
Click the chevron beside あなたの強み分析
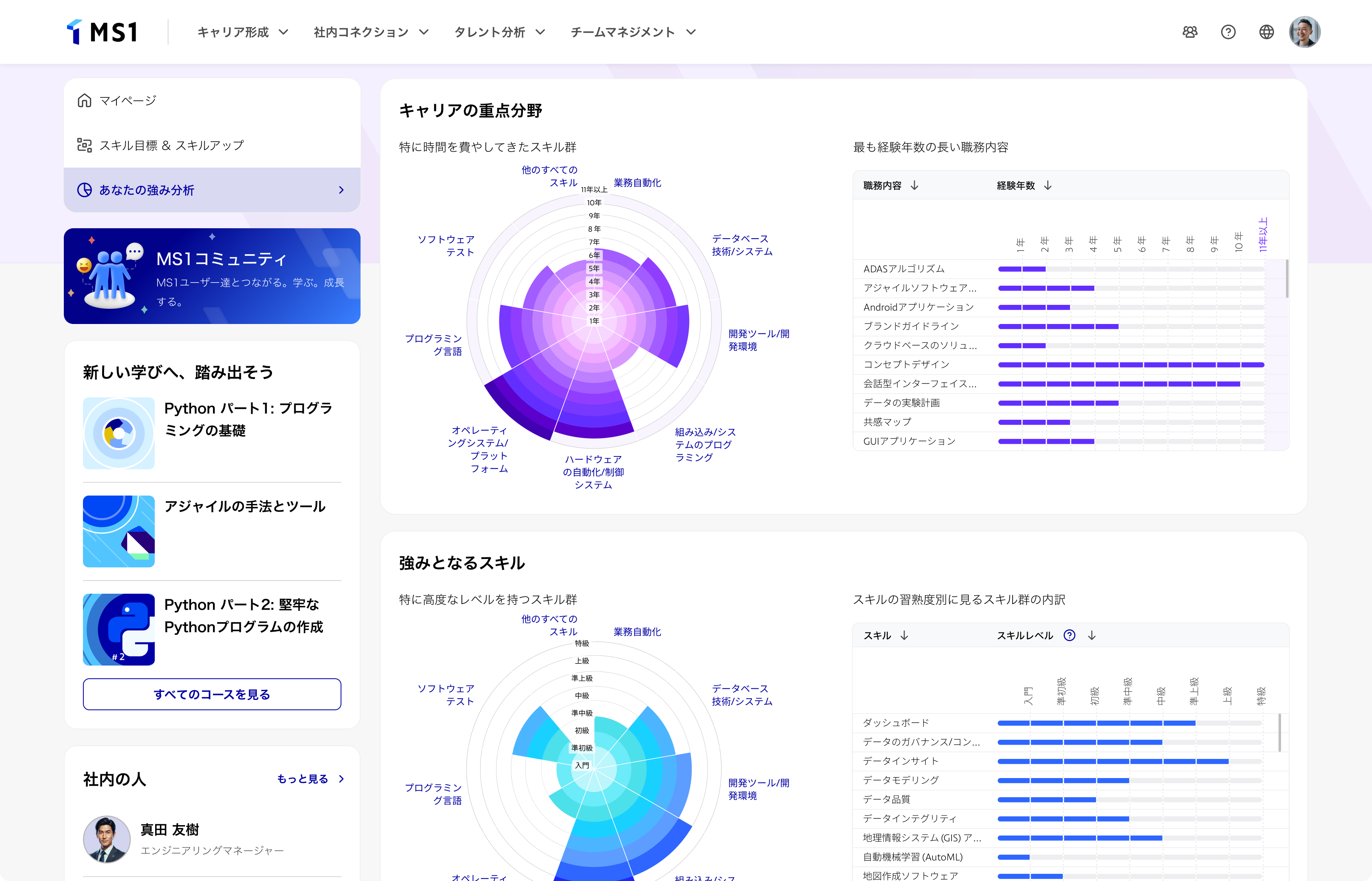341,190
